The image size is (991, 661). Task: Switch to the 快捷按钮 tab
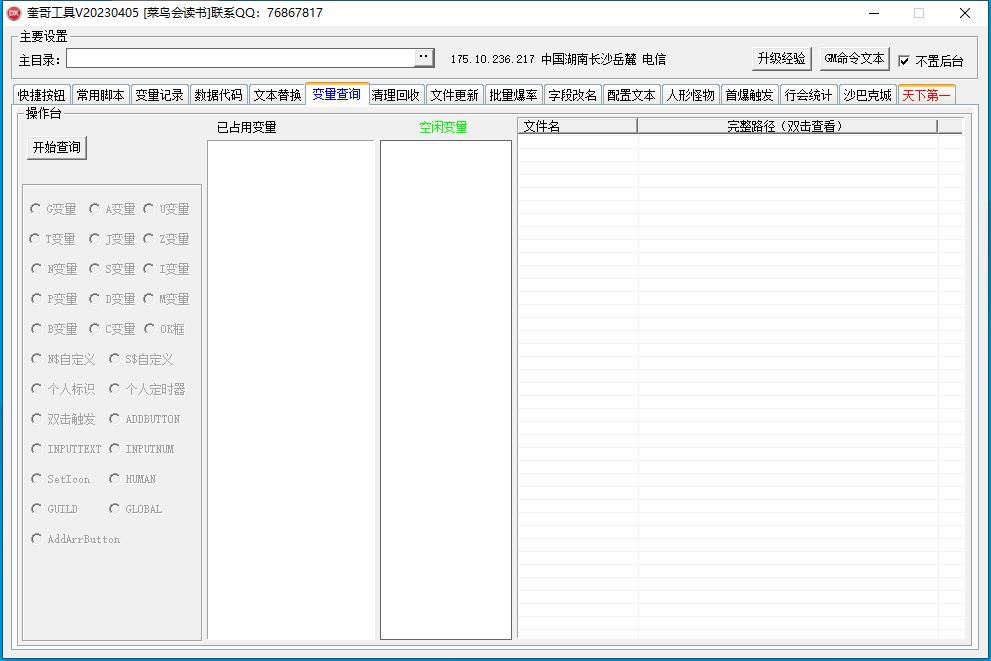(x=42, y=95)
